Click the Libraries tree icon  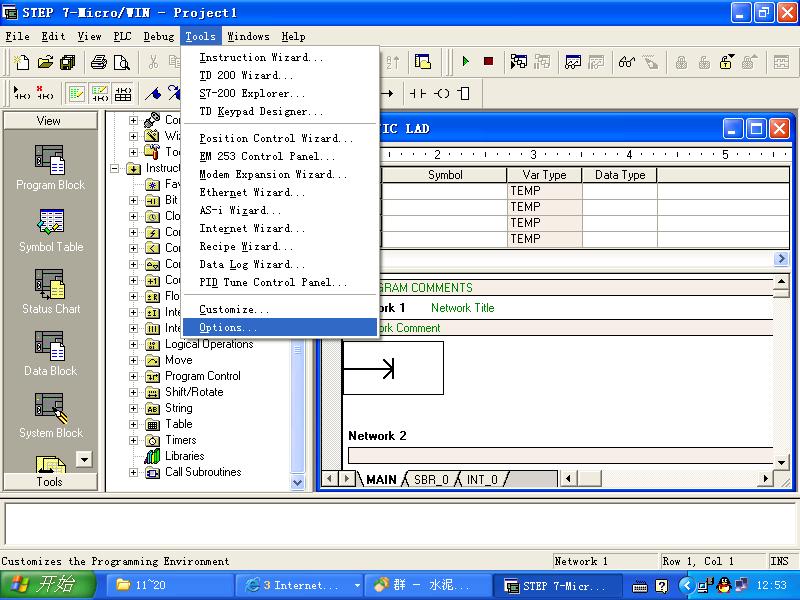pyautogui.click(x=152, y=456)
